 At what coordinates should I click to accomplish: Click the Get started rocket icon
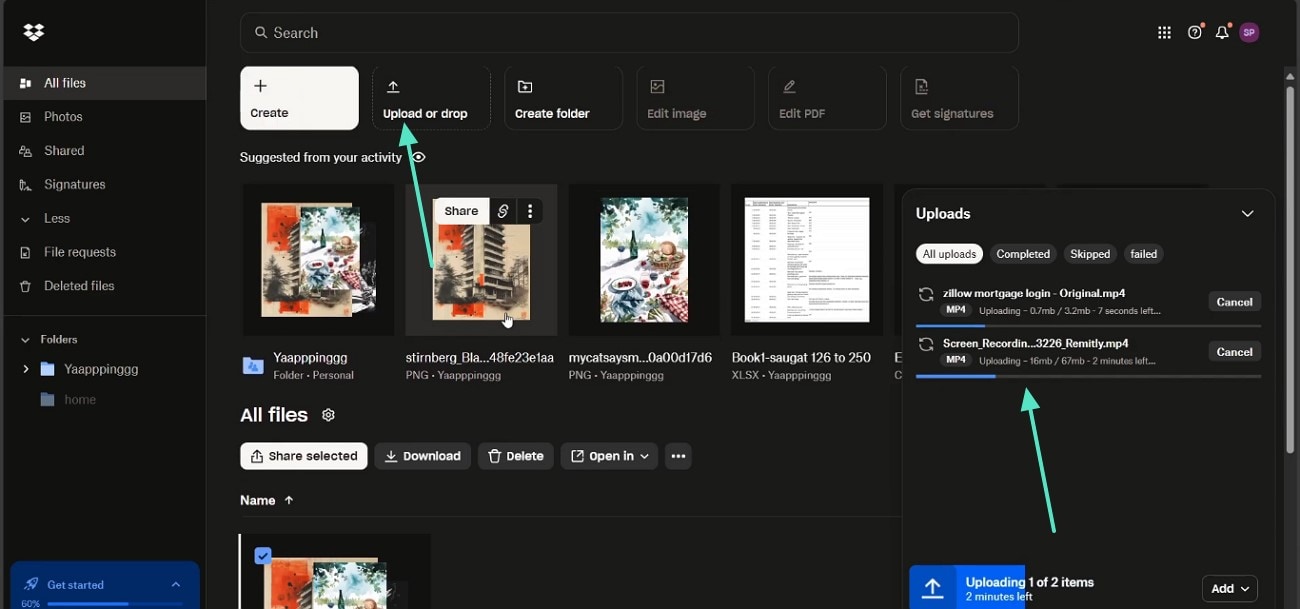point(31,585)
